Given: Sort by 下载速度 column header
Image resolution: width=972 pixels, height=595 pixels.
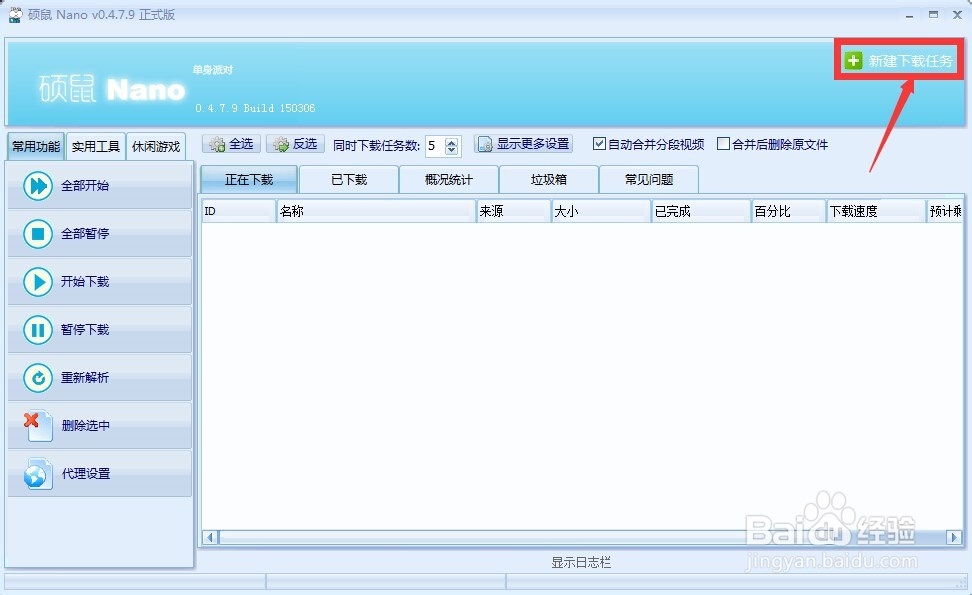Looking at the screenshot, I should pos(876,211).
